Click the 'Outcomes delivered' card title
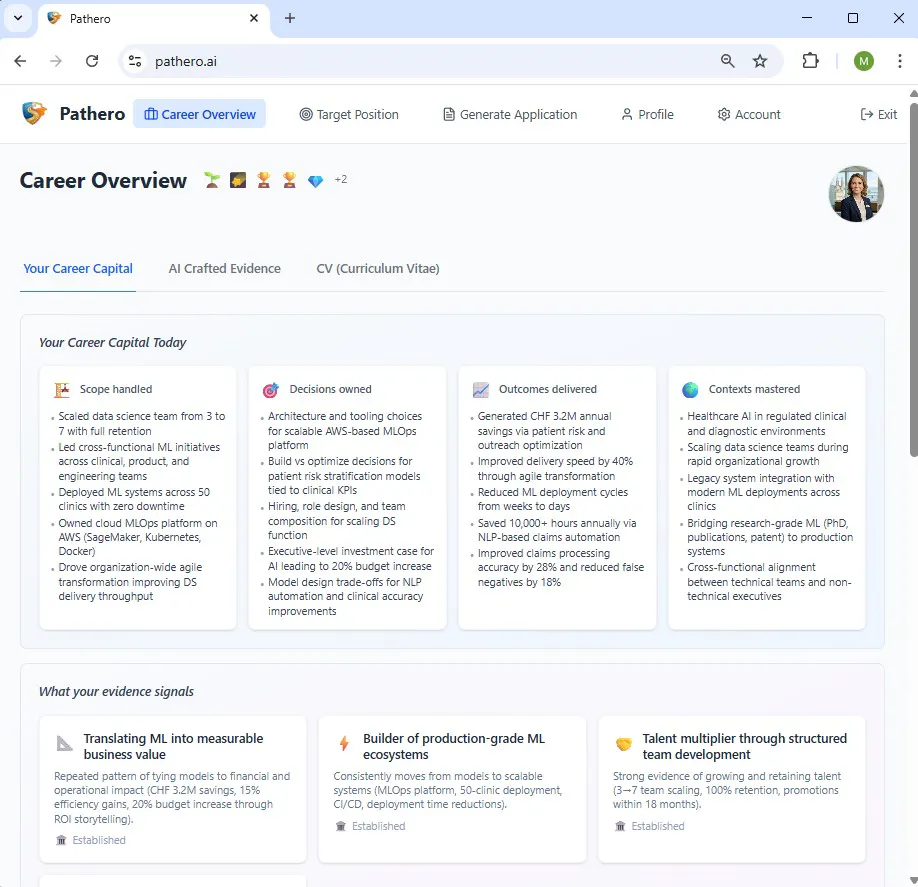Screen dimensions: 918x887 tap(547, 390)
